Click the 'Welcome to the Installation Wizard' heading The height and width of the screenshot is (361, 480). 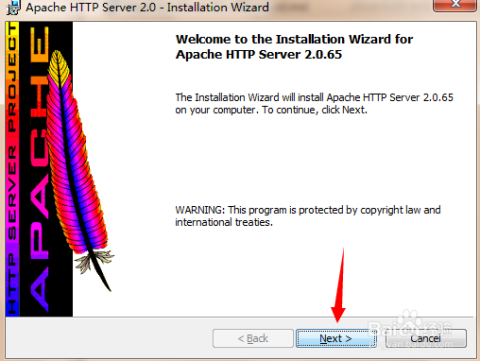[x=294, y=47]
